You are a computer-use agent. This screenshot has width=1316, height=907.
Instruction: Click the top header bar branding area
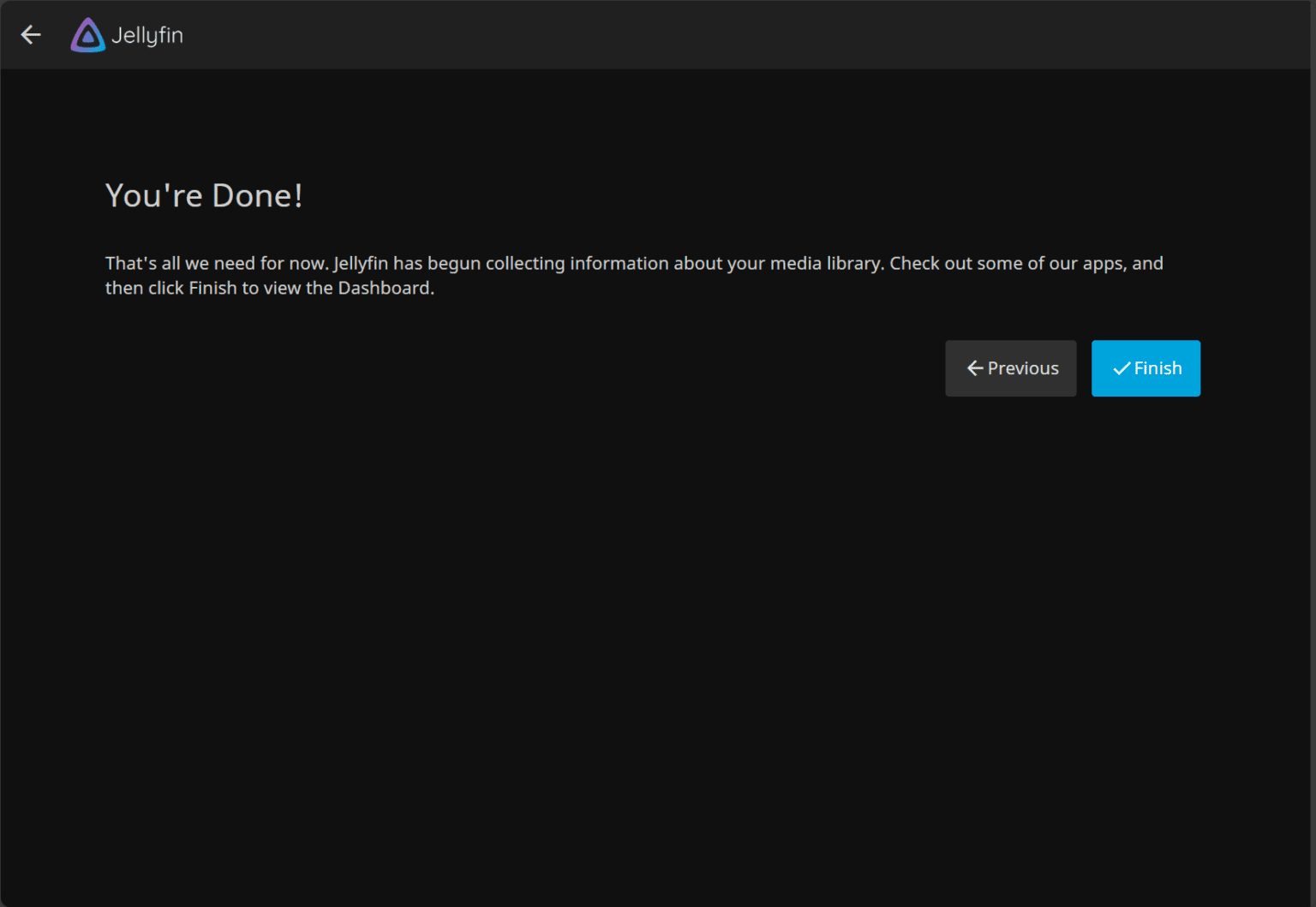126,34
